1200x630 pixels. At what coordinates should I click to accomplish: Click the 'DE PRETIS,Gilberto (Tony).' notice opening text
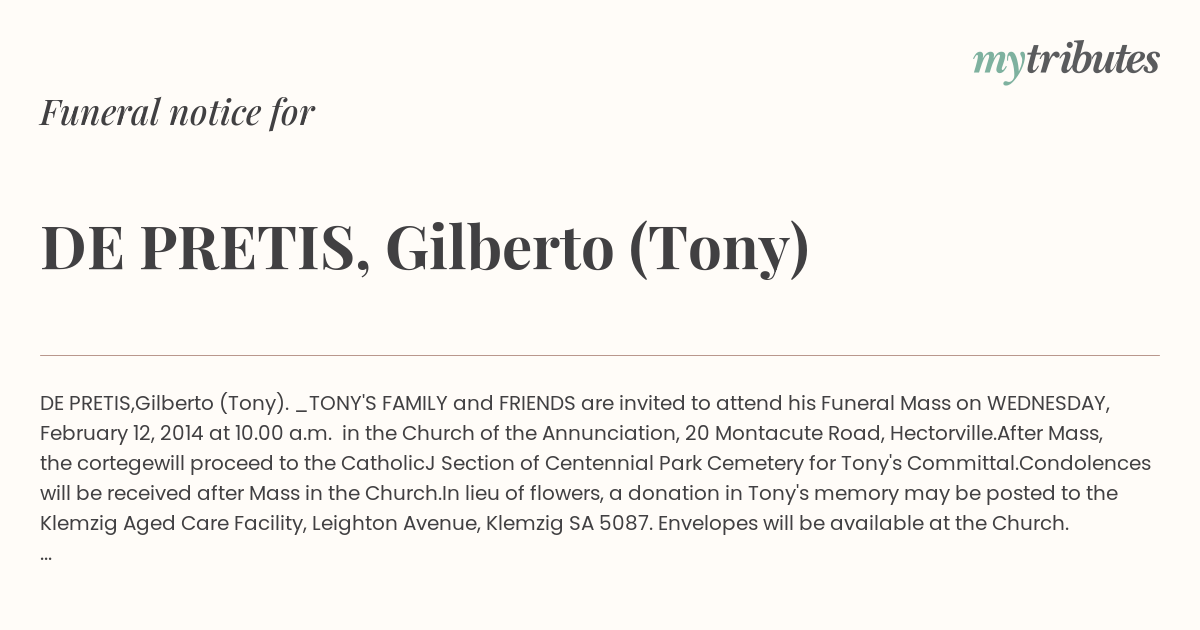pos(165,404)
